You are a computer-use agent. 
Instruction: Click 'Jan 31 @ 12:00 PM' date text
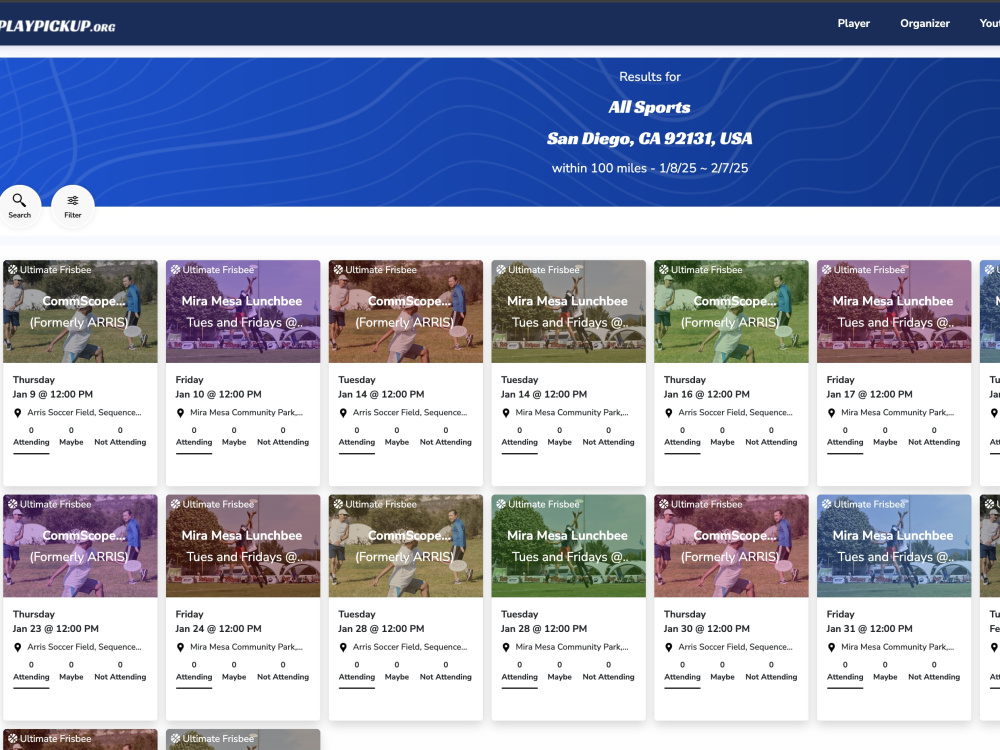point(869,629)
